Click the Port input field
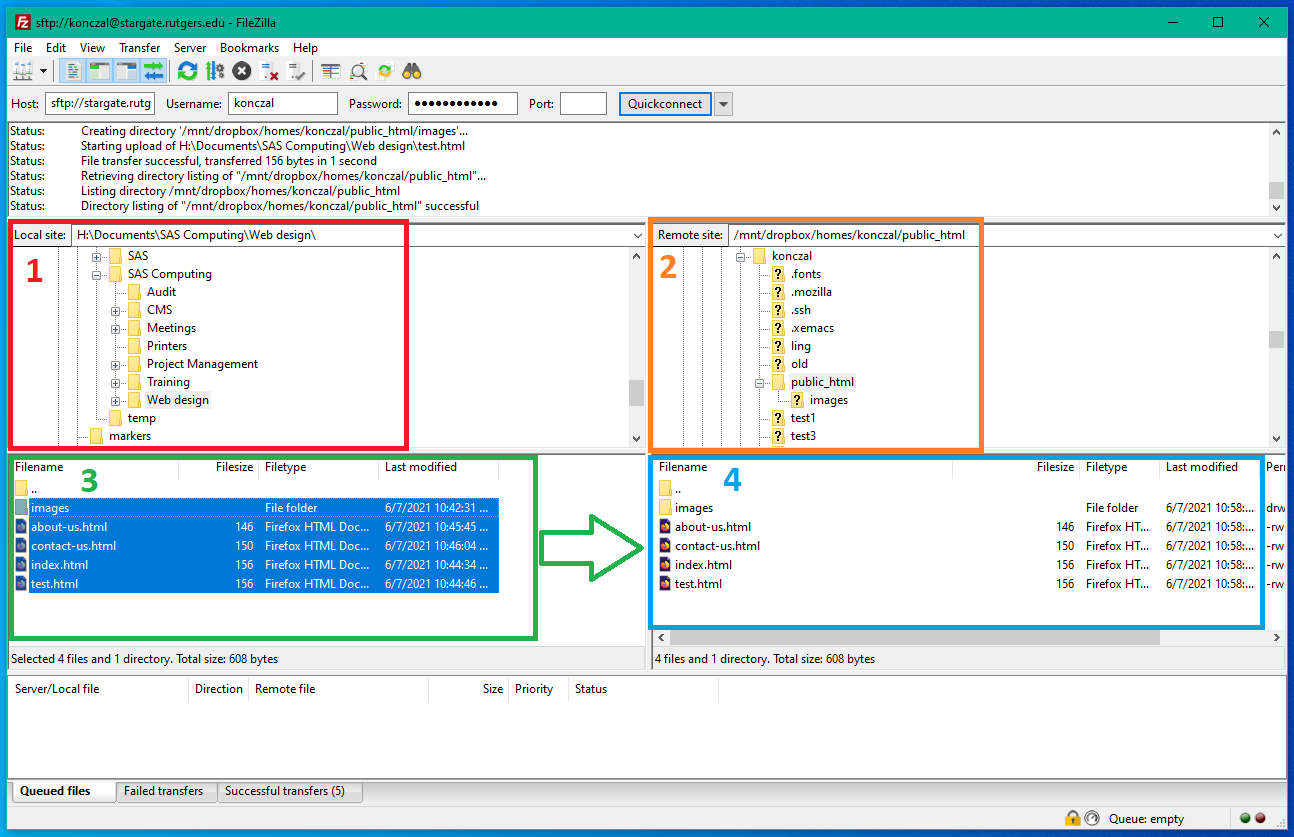This screenshot has width=1294, height=837. (583, 104)
